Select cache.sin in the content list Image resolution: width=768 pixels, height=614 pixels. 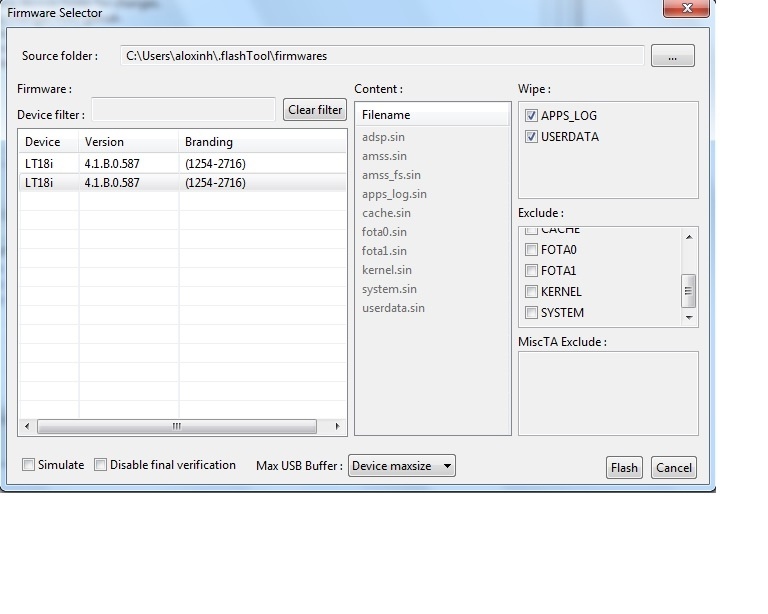tap(386, 213)
